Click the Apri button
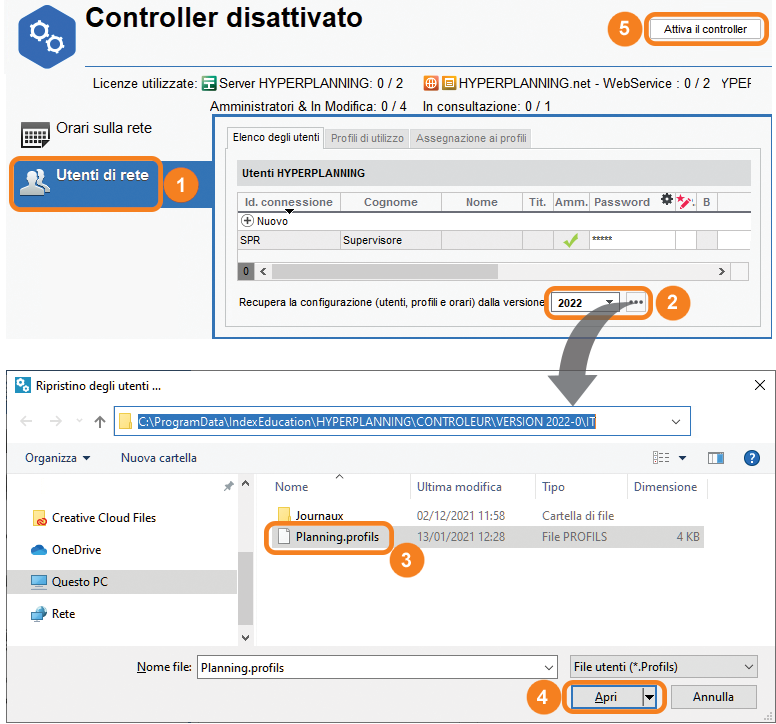The height and width of the screenshot is (724, 776). (x=606, y=697)
